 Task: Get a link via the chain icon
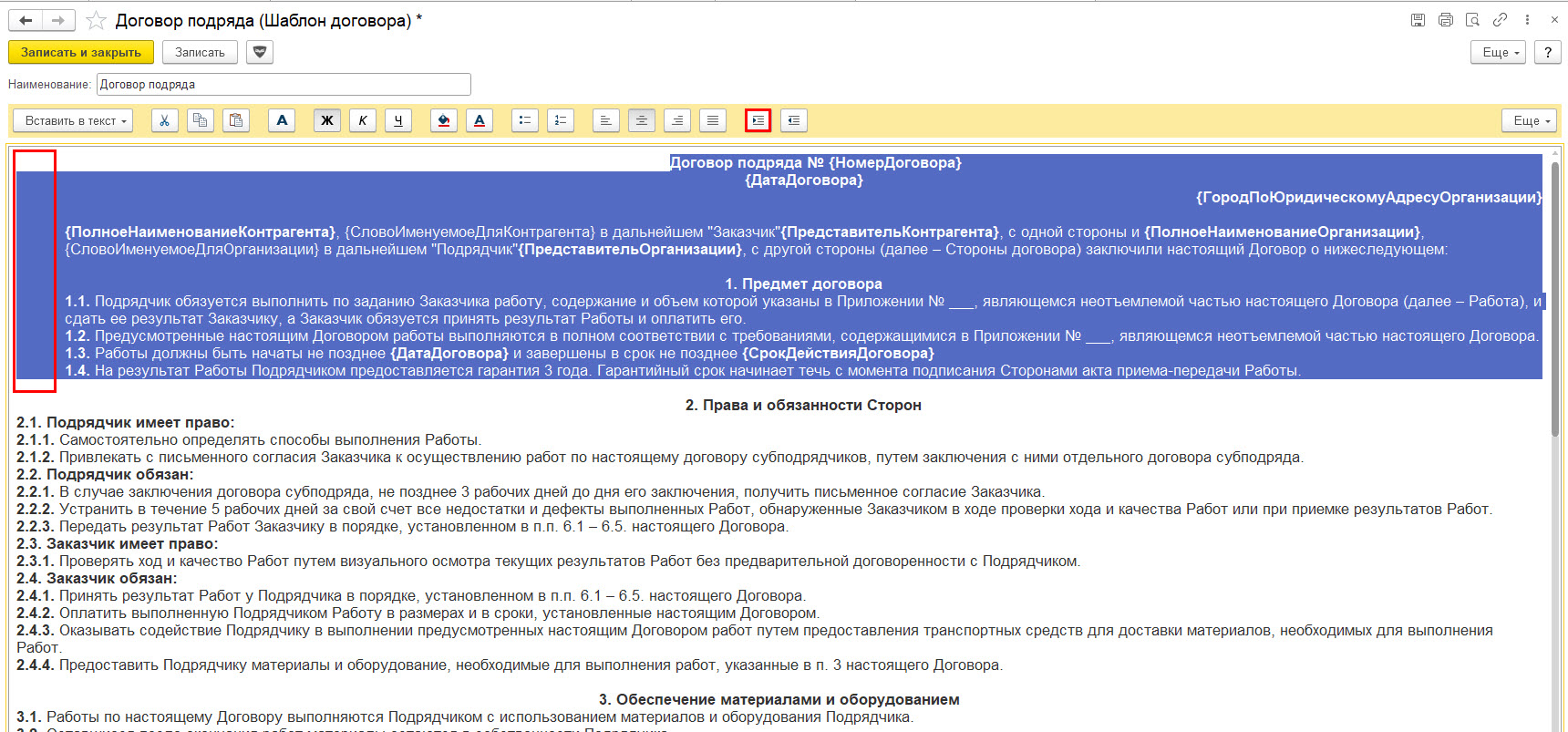pyautogui.click(x=1500, y=20)
